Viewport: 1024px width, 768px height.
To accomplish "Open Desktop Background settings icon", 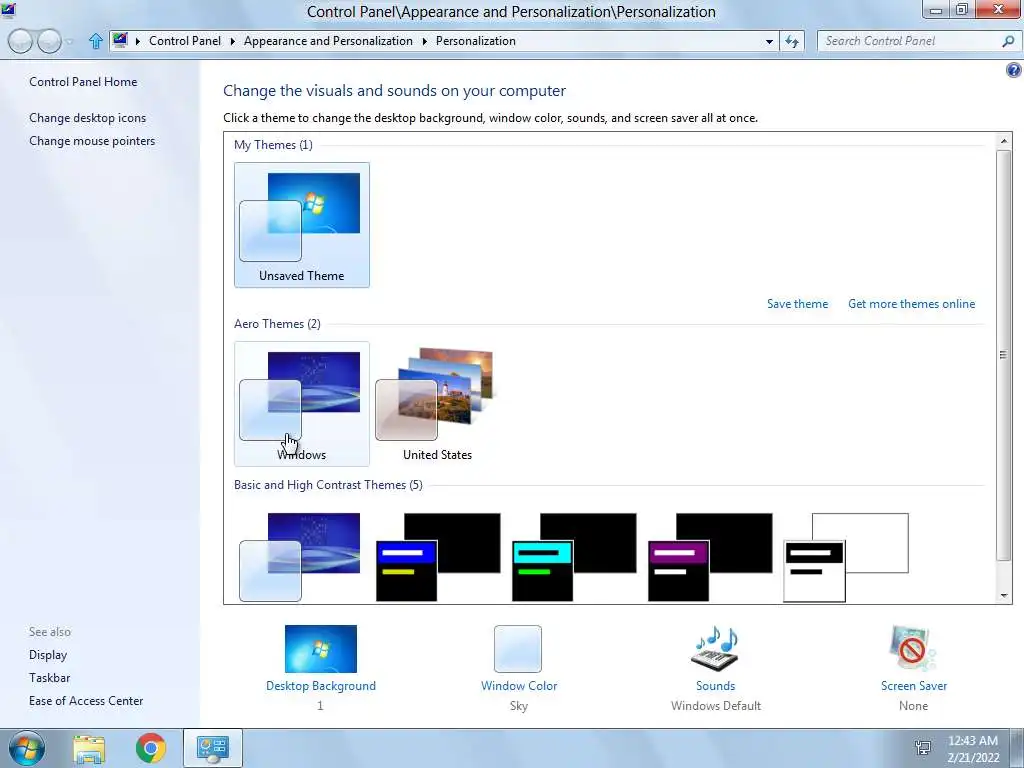I will click(321, 648).
